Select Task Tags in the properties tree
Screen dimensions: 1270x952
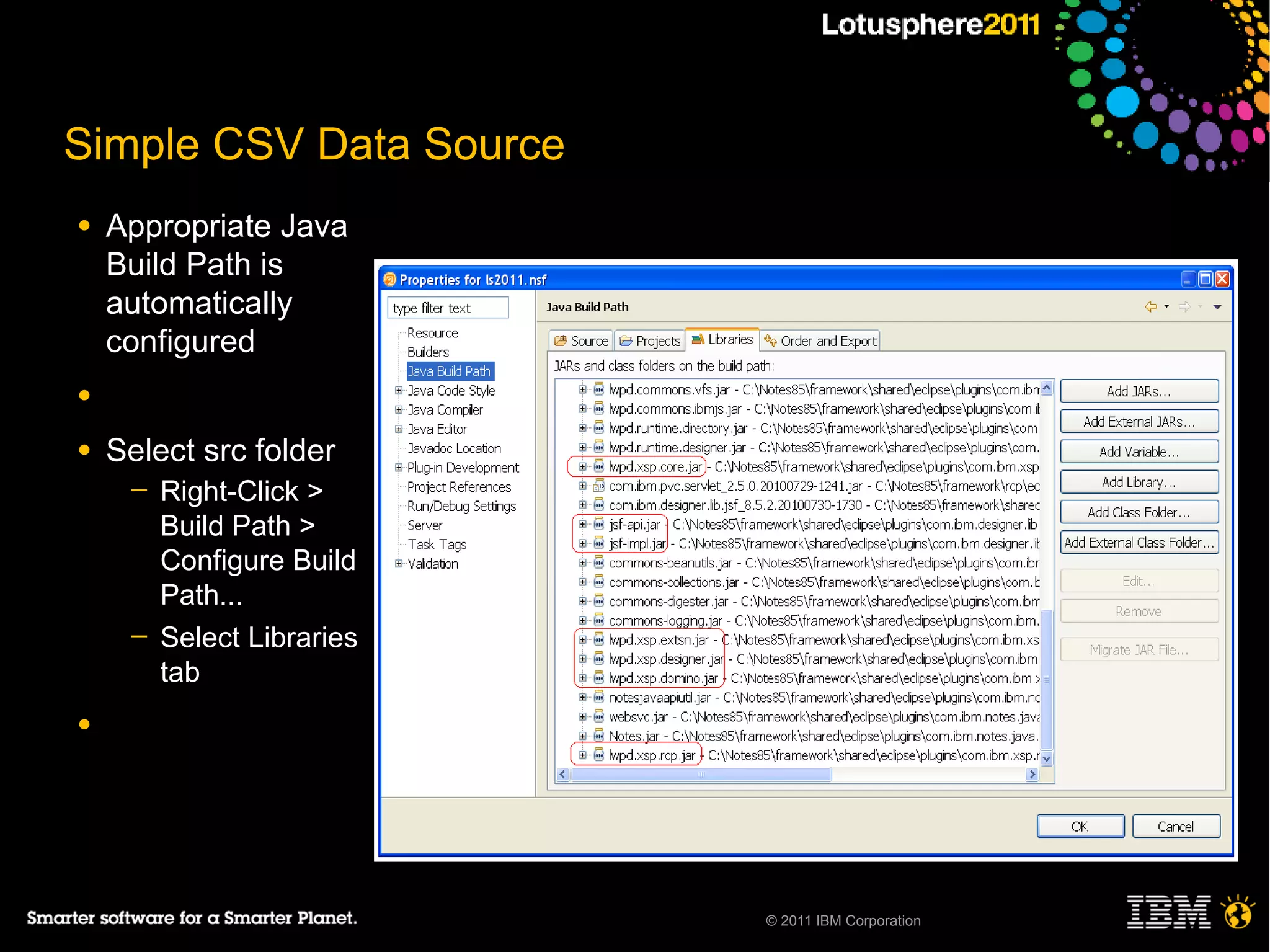coord(437,545)
